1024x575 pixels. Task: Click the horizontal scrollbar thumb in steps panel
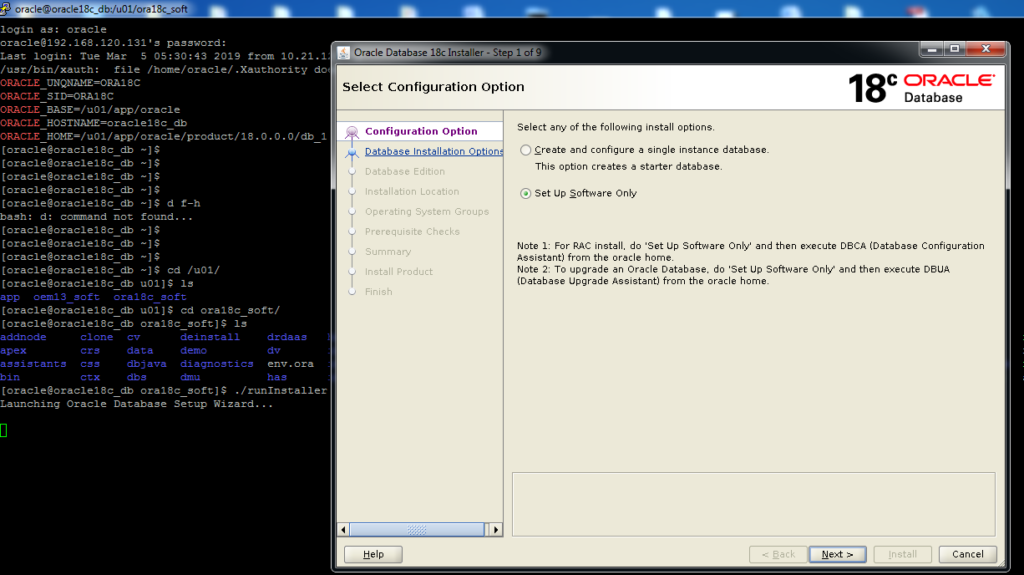(x=417, y=529)
